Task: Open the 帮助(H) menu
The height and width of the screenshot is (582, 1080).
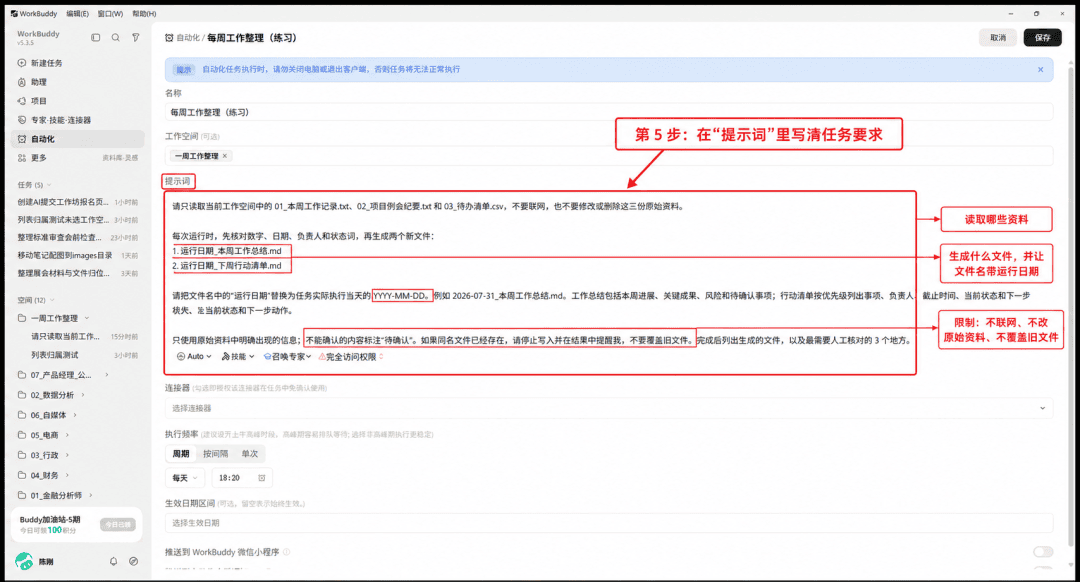Action: click(144, 14)
